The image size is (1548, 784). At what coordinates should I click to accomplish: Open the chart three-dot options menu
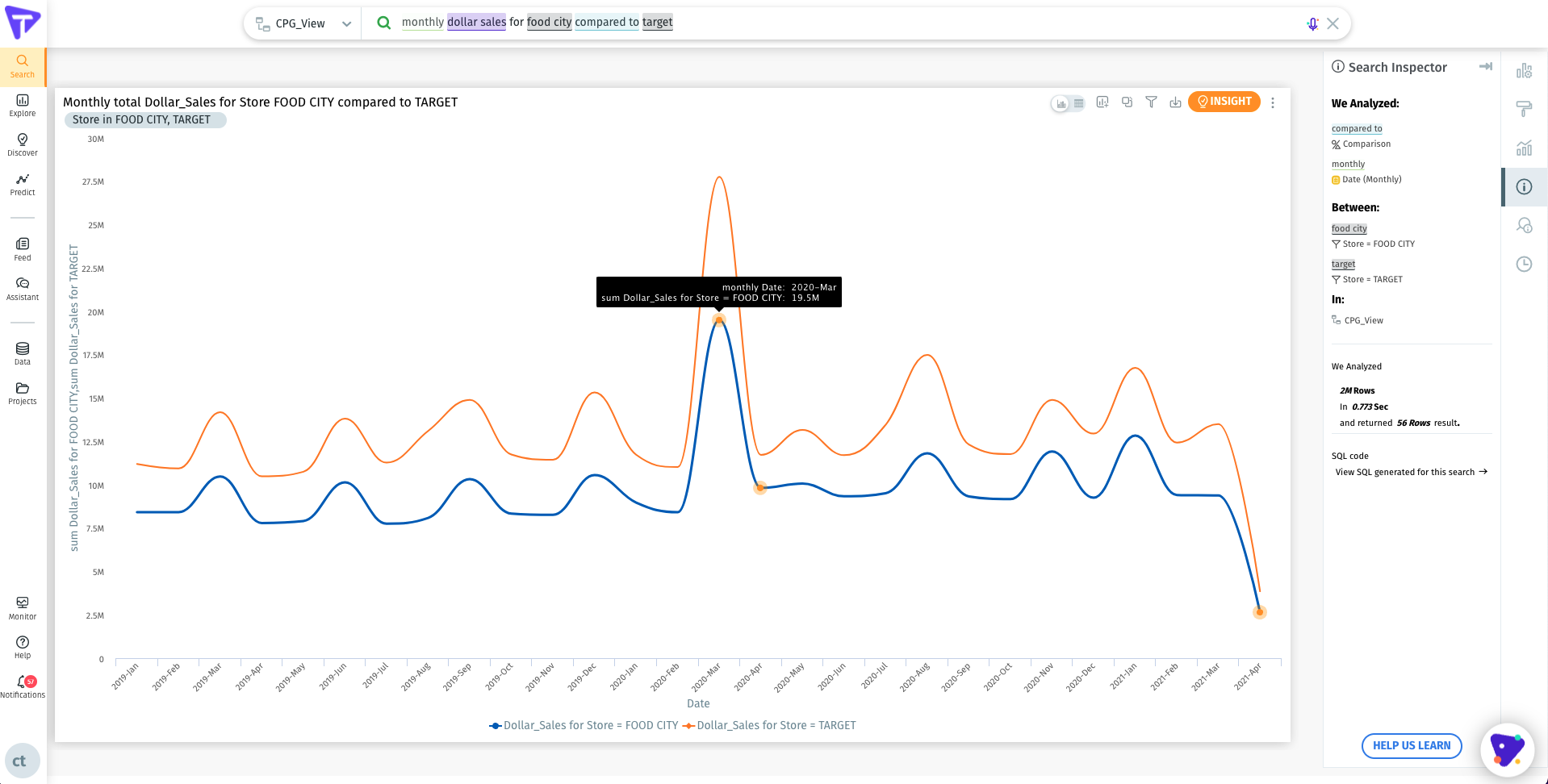(1273, 102)
